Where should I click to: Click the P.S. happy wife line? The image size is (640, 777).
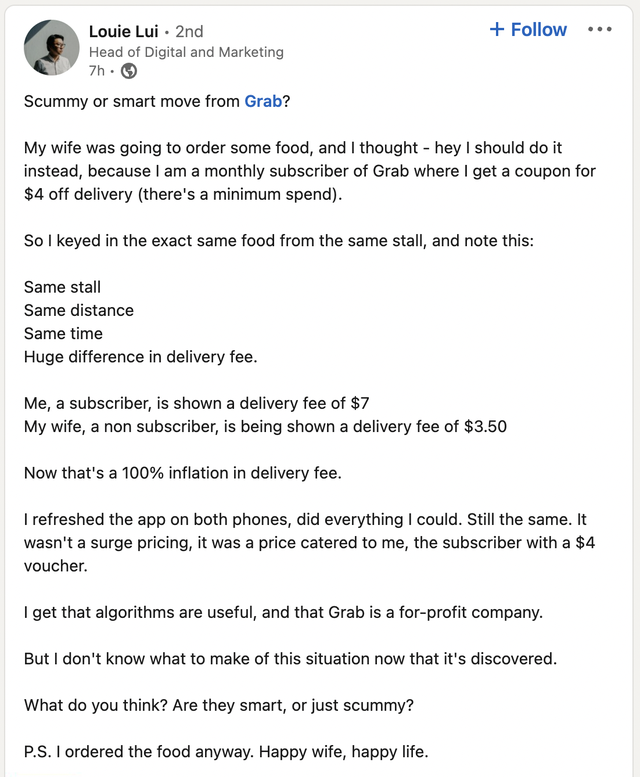226,752
